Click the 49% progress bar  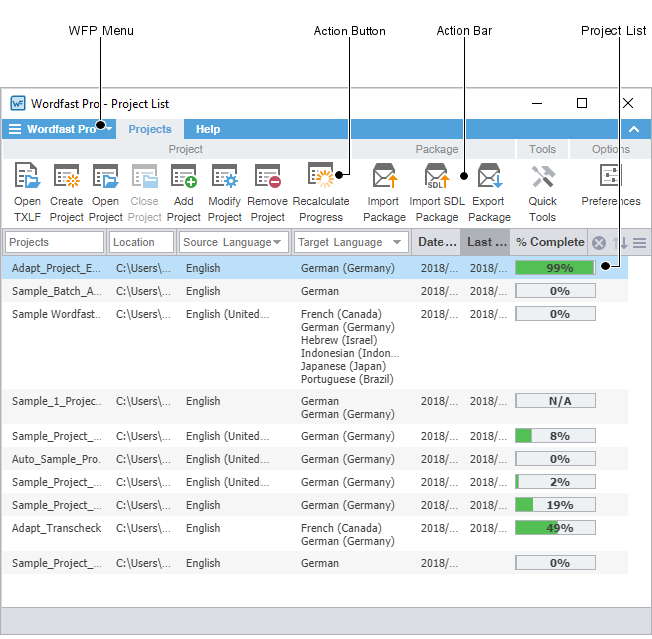[555, 528]
